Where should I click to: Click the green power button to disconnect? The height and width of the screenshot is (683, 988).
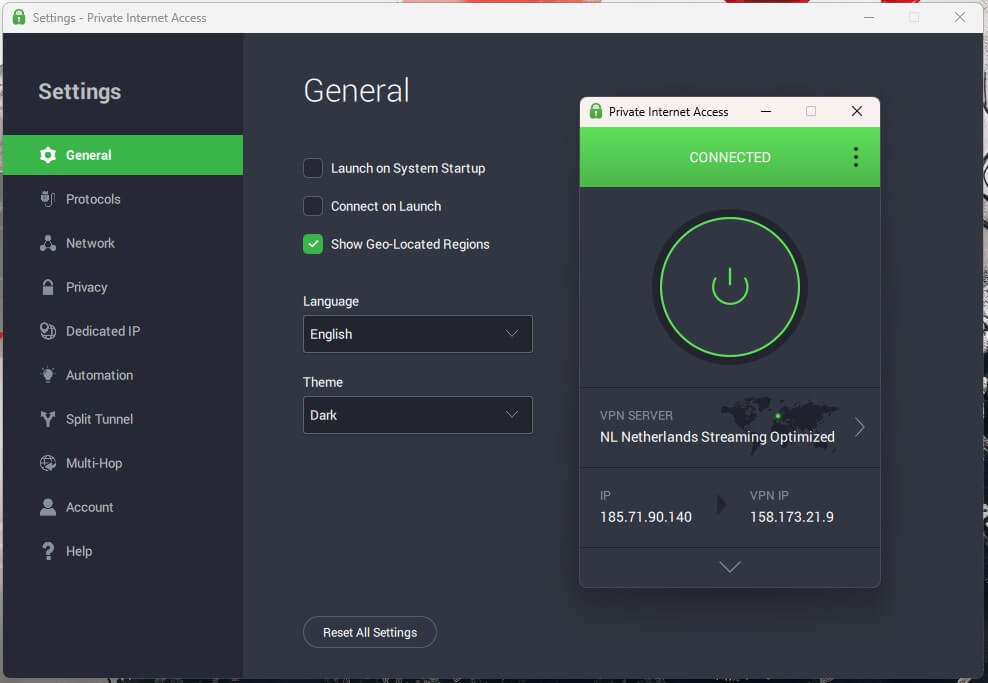(730, 287)
